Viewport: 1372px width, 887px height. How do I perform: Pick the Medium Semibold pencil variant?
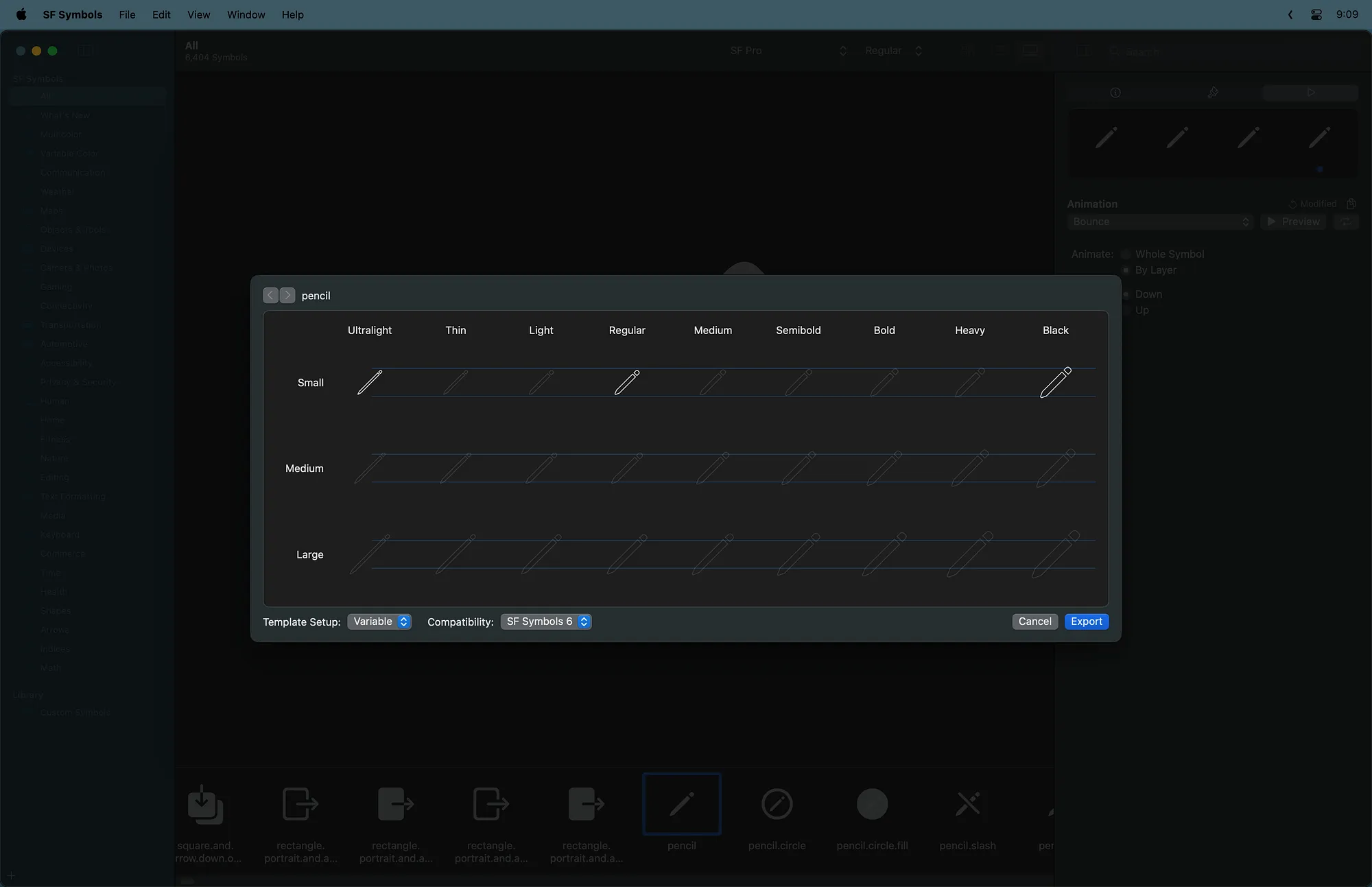[799, 468]
